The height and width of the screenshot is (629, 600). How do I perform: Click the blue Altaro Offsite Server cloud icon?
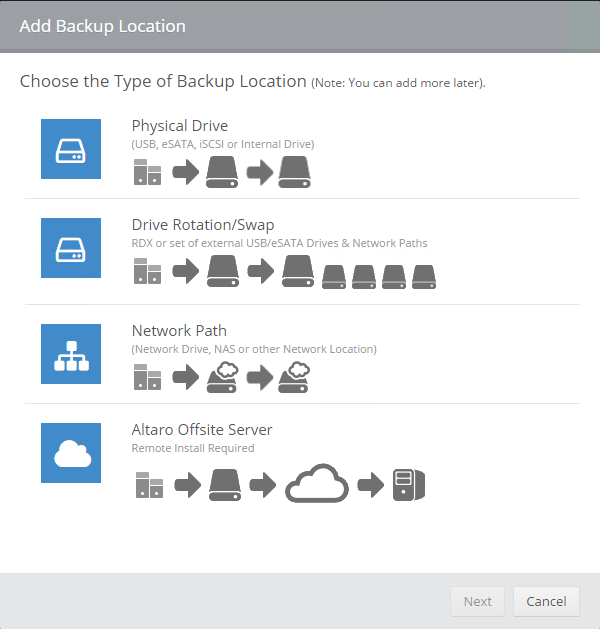71,453
